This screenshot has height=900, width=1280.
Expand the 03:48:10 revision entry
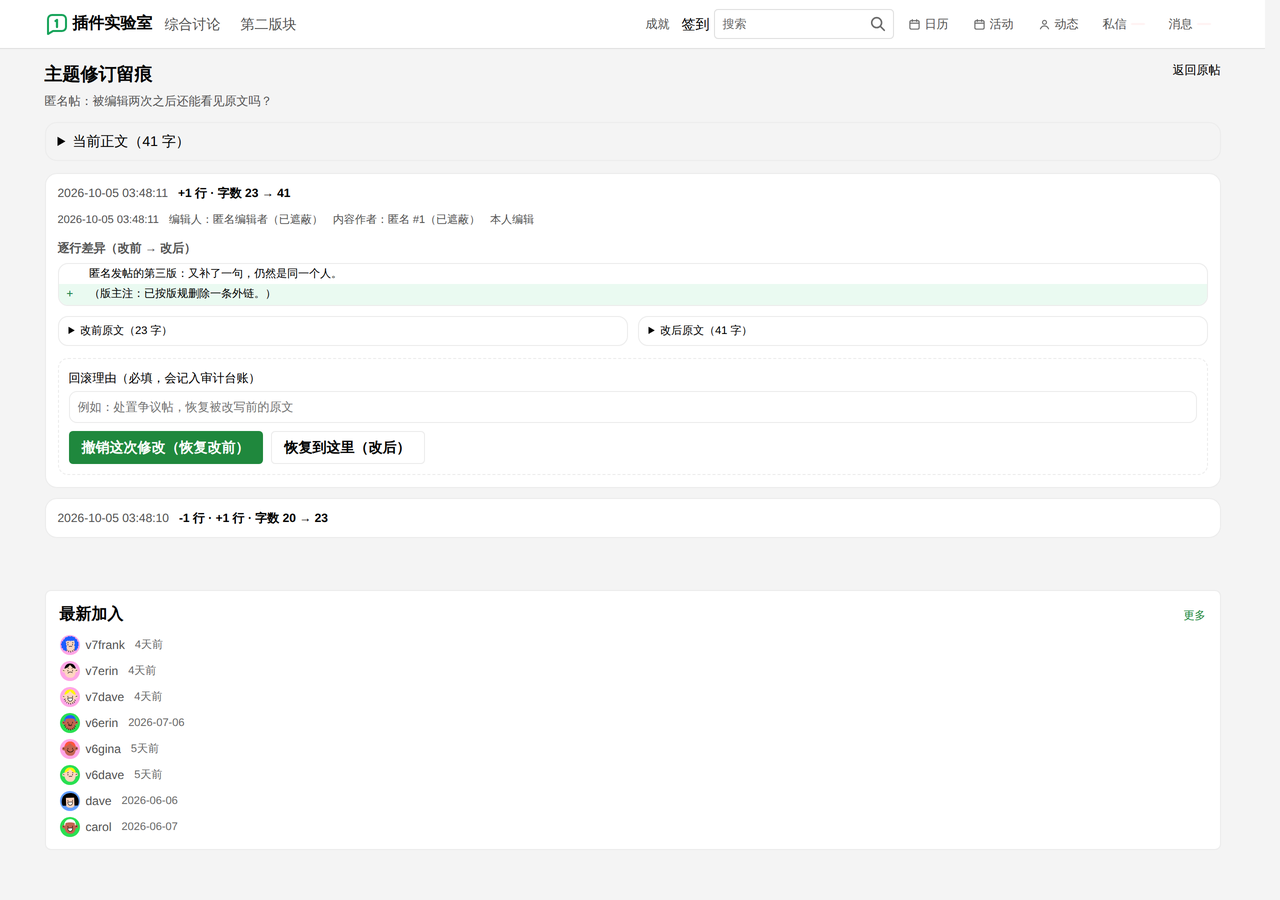coord(633,518)
